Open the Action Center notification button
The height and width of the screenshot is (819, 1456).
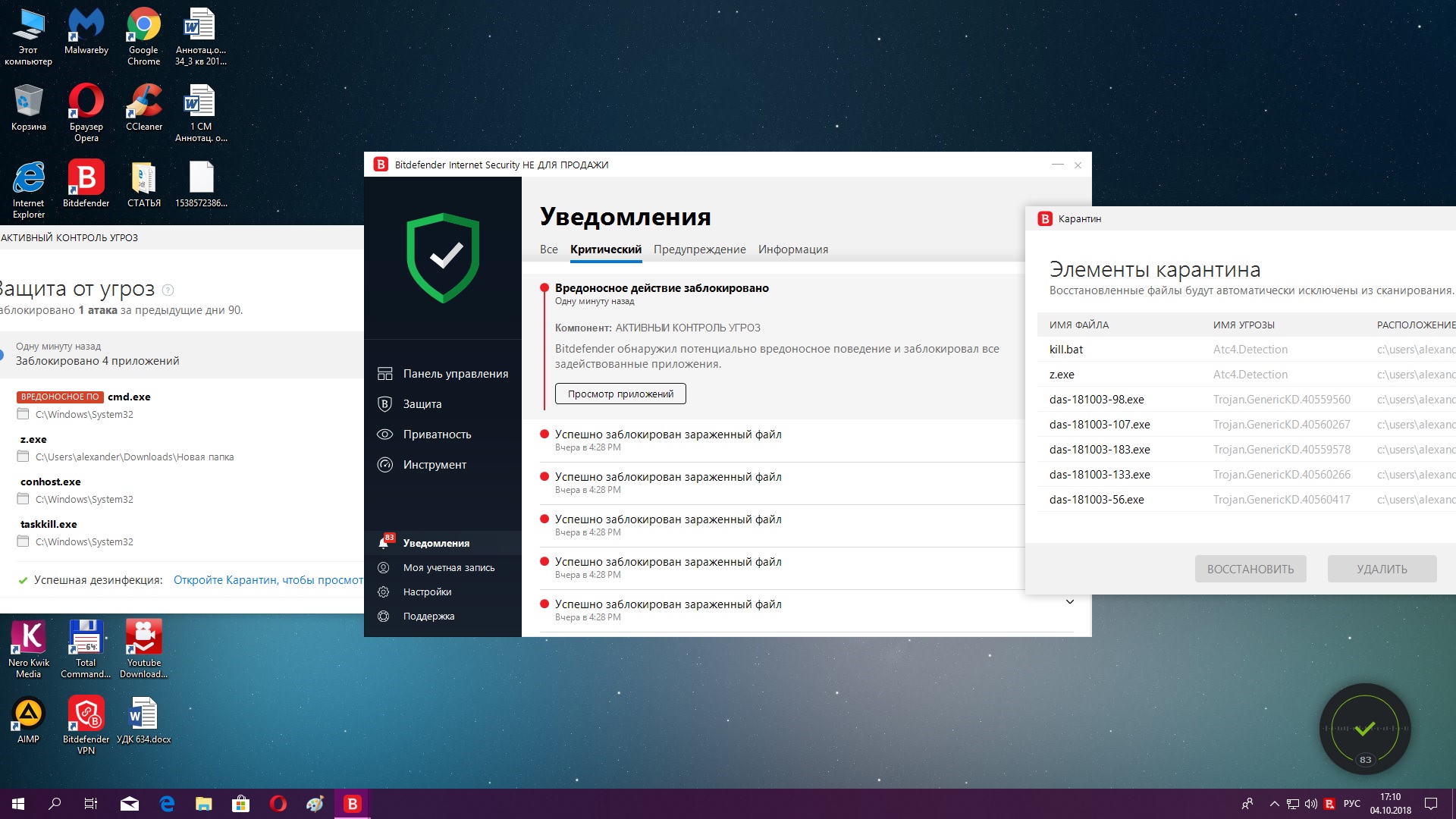tap(1431, 804)
